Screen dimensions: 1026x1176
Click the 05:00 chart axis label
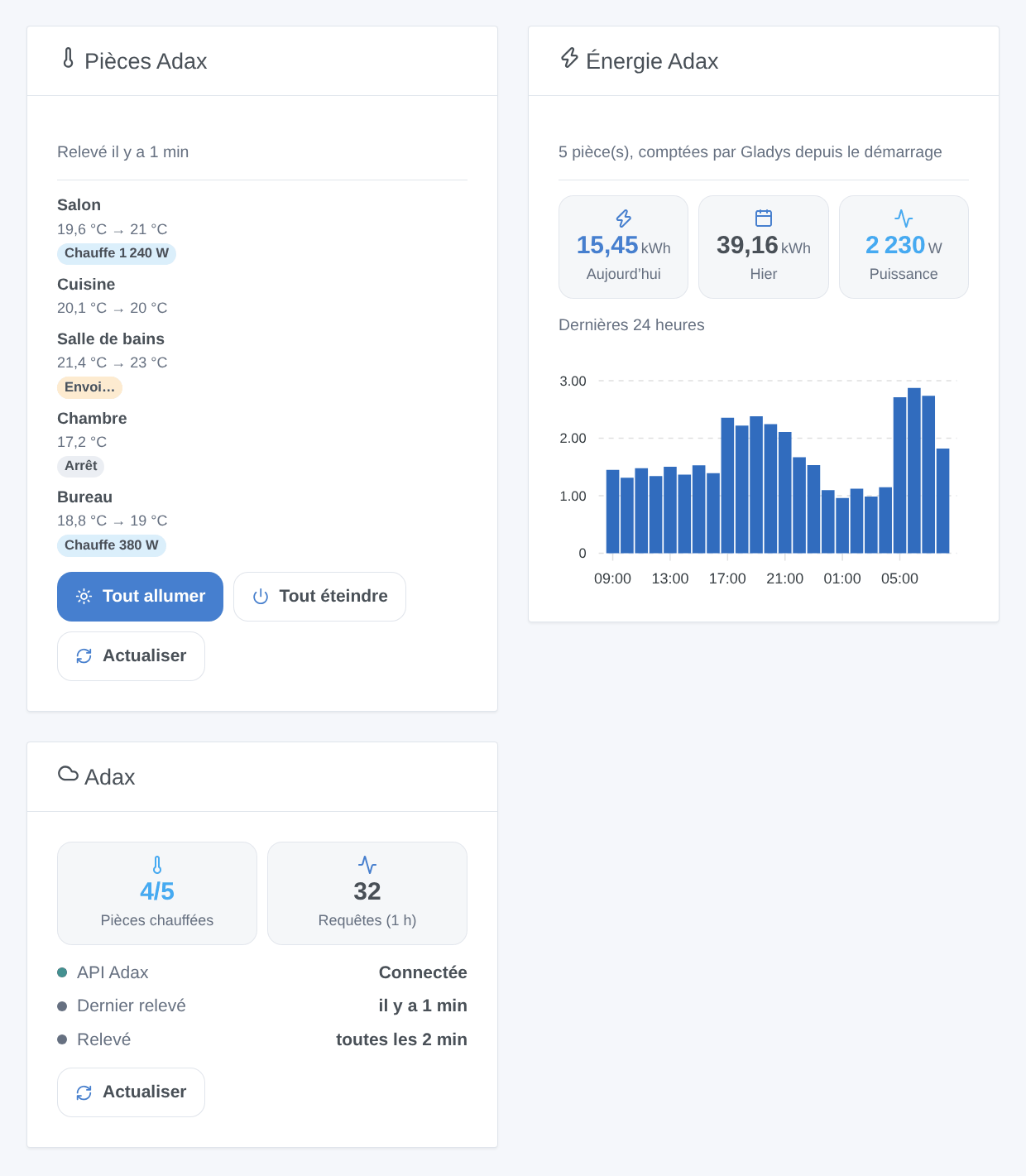click(899, 578)
